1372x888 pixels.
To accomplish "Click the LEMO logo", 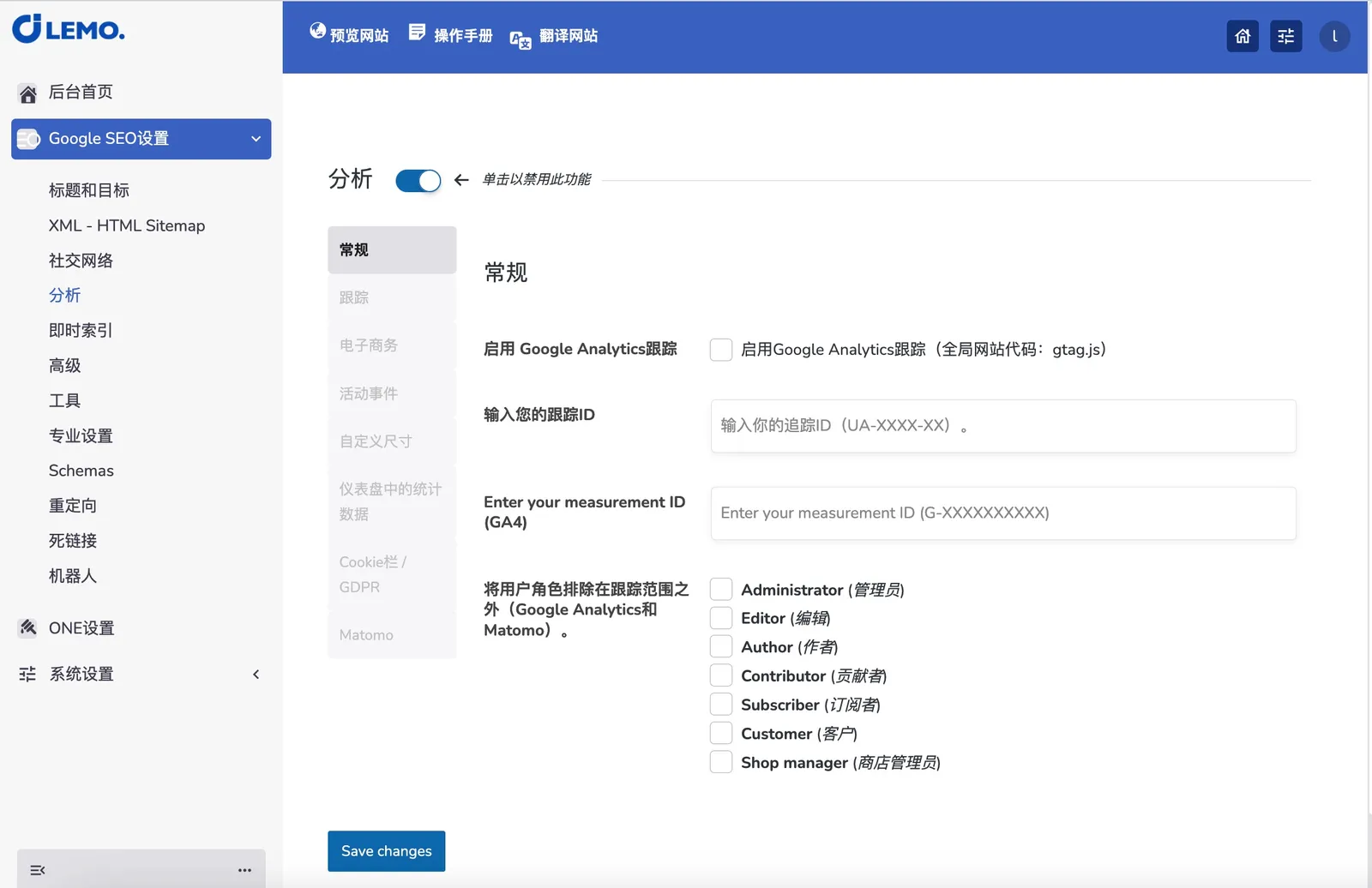I will (69, 28).
